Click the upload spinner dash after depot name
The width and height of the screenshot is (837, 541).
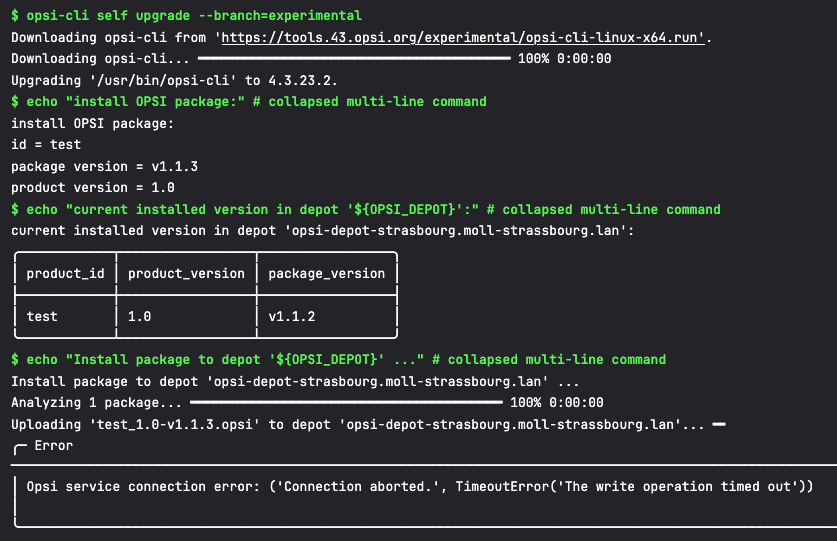click(719, 425)
